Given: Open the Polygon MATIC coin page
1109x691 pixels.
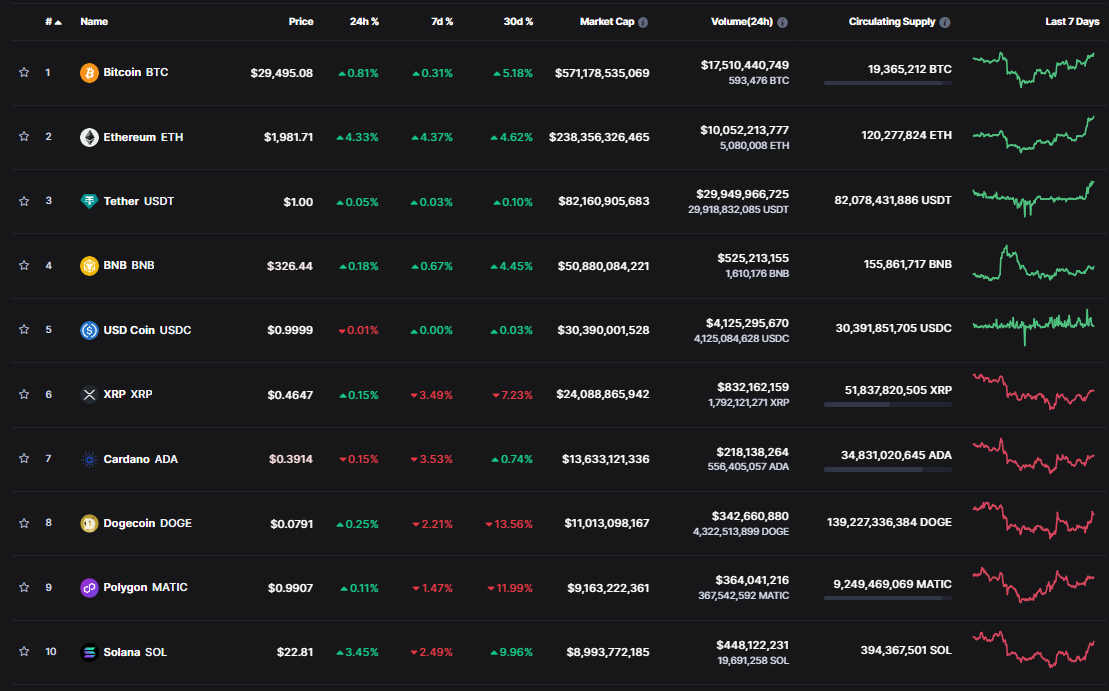Looking at the screenshot, I should [x=146, y=588].
